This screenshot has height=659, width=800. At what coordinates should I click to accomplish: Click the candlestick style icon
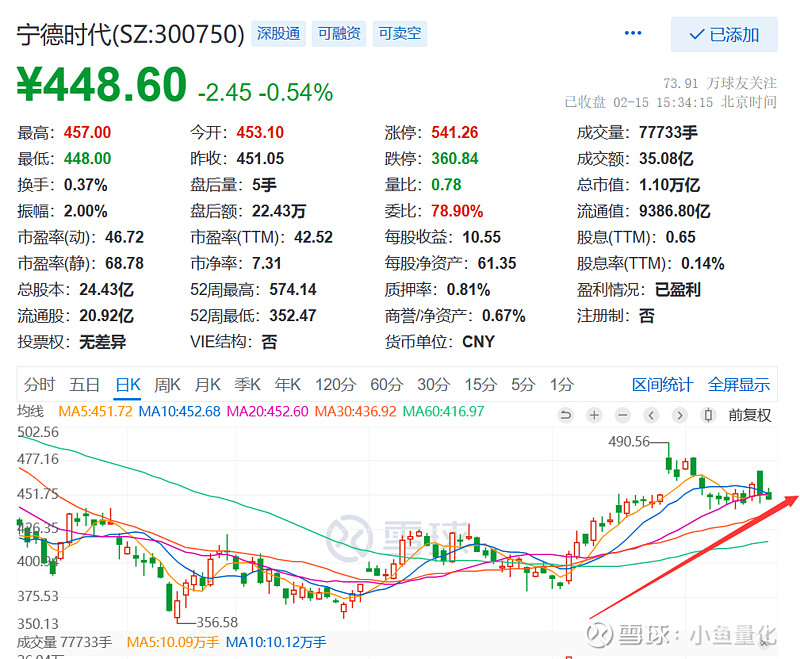pos(708,415)
